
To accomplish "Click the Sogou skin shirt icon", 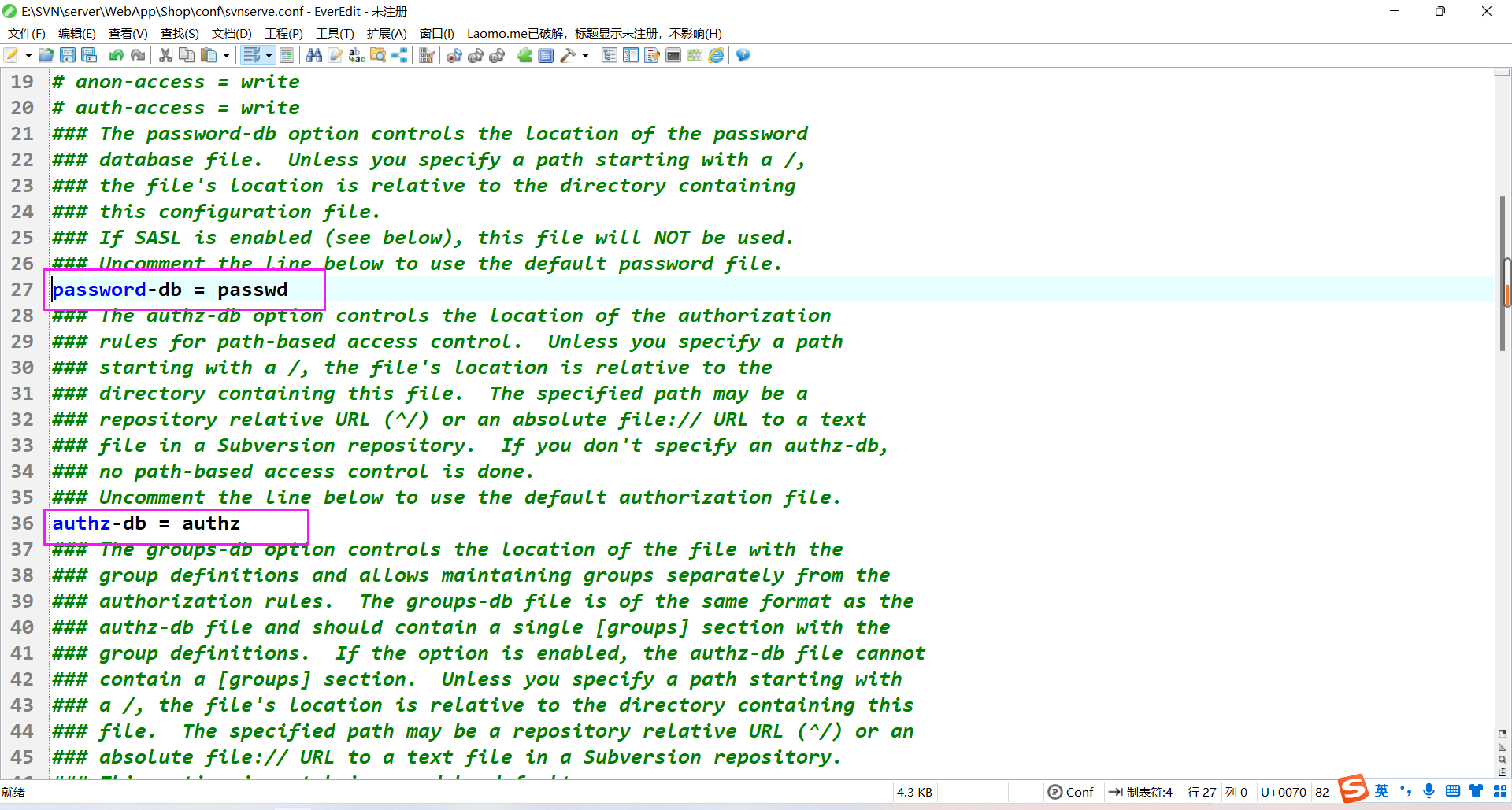I will 1476,791.
